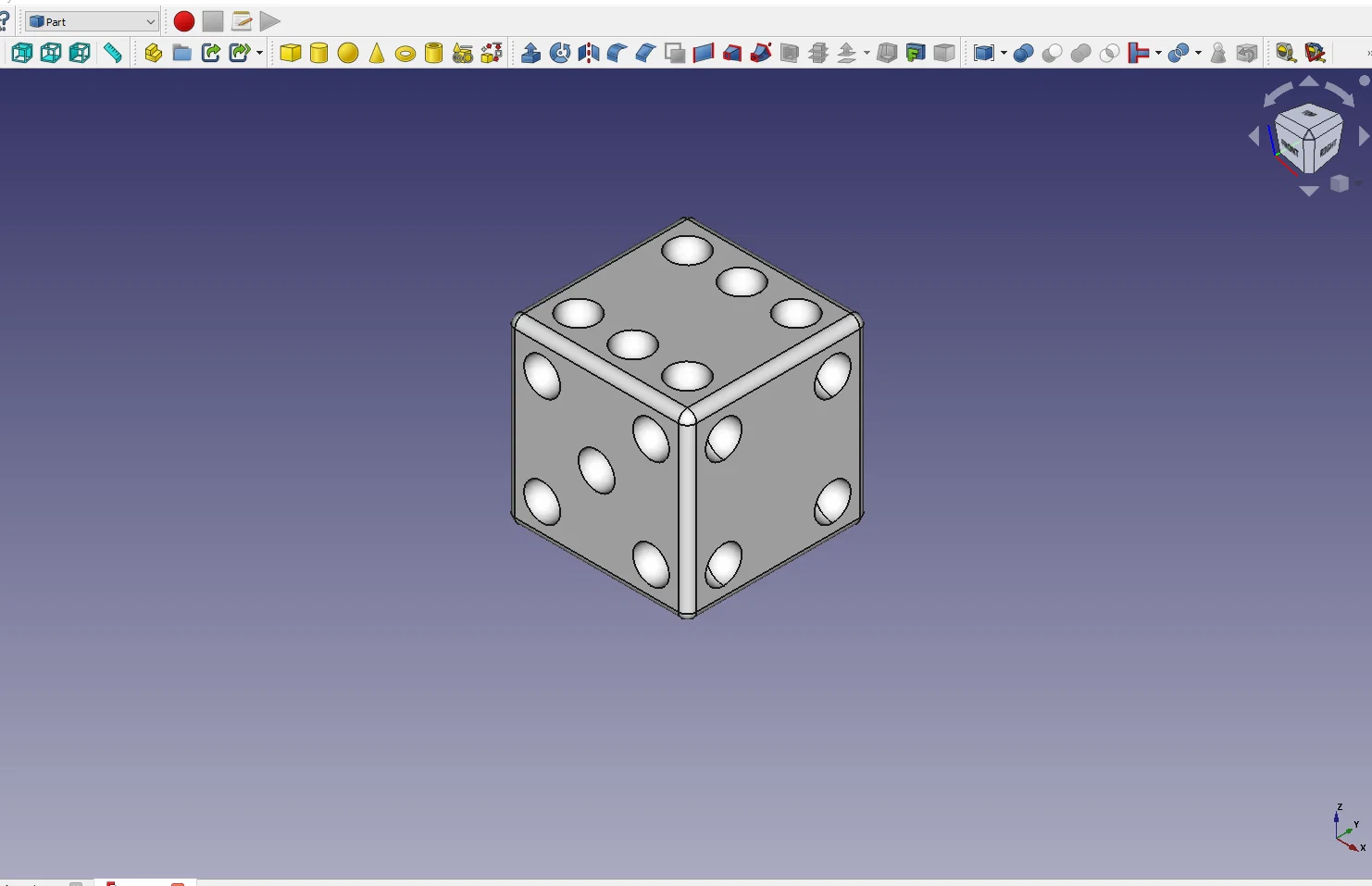The width and height of the screenshot is (1372, 886).
Task: Select the Loft tool
Action: pyautogui.click(x=732, y=53)
